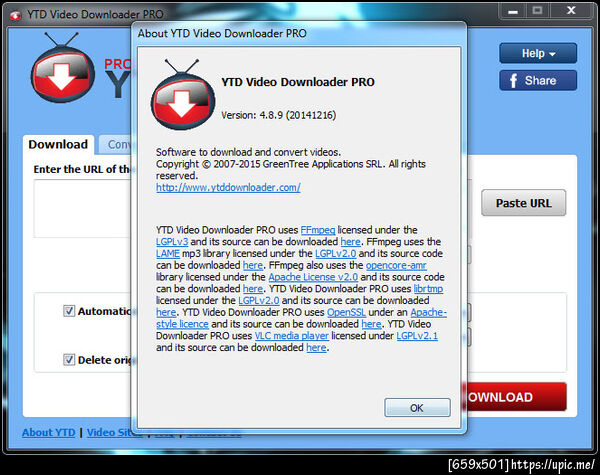Click the red DOWNLOAD button
600x475 pixels.
[516, 397]
